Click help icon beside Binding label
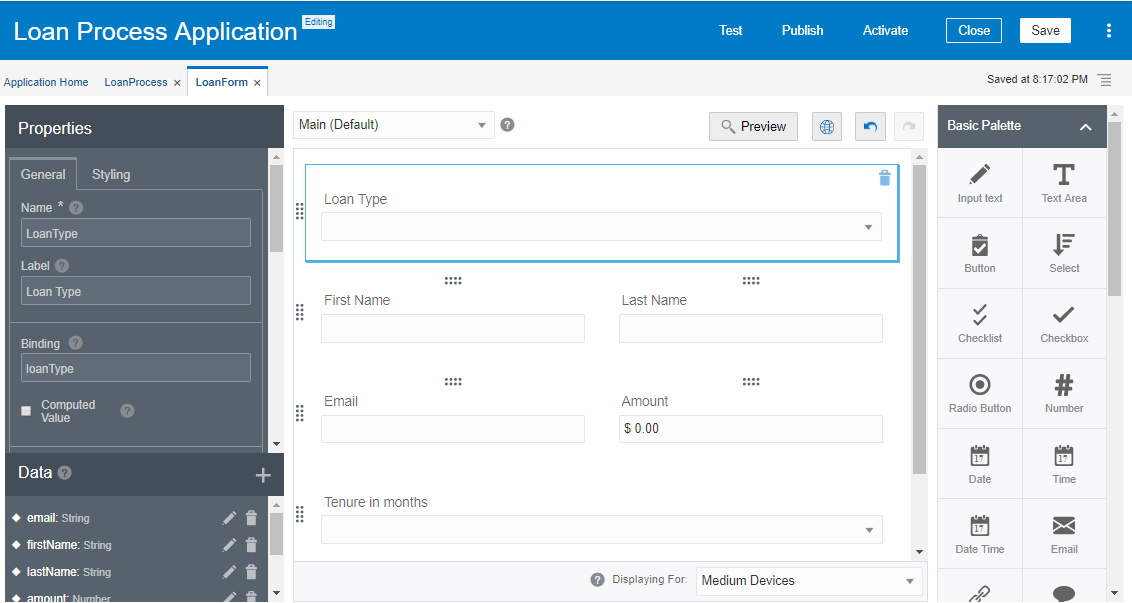 75,343
